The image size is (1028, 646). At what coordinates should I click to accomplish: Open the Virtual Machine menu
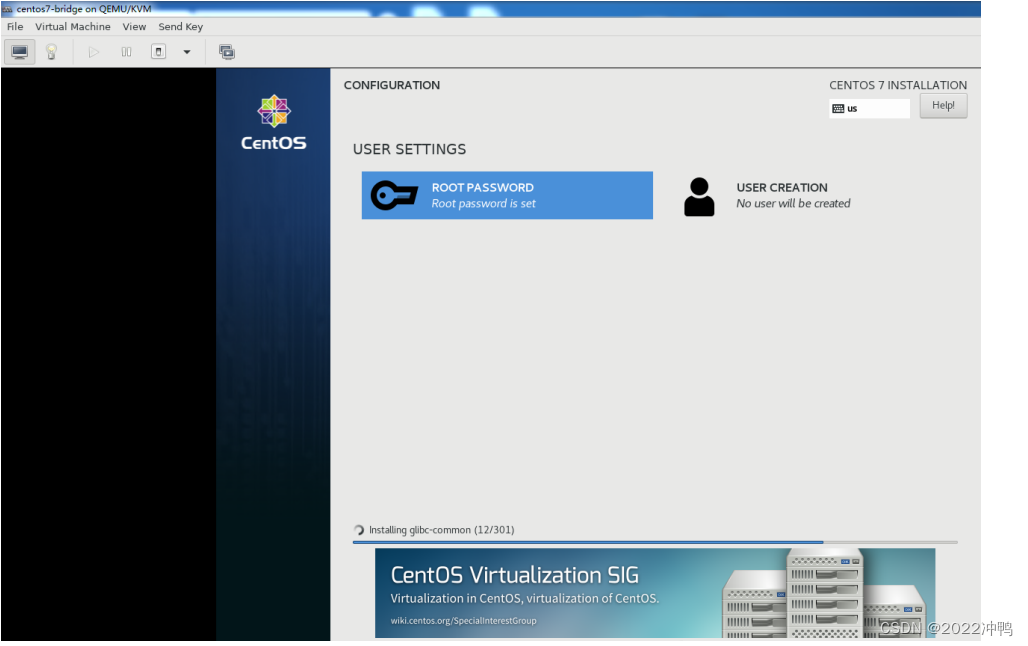[73, 27]
